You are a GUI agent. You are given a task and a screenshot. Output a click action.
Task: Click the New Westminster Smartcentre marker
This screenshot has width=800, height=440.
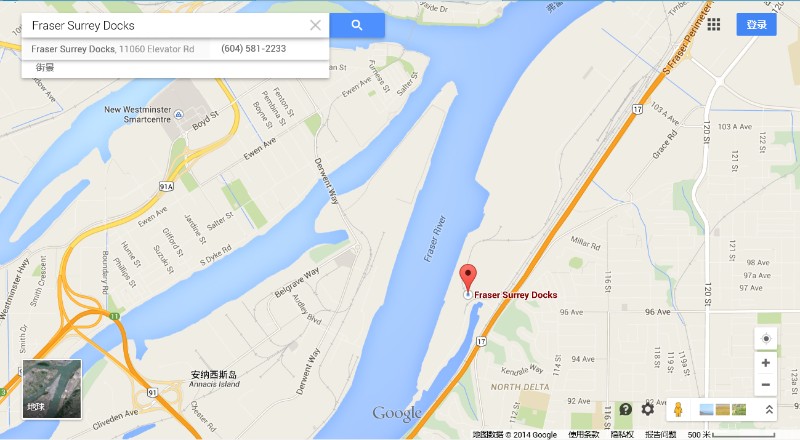point(179,114)
